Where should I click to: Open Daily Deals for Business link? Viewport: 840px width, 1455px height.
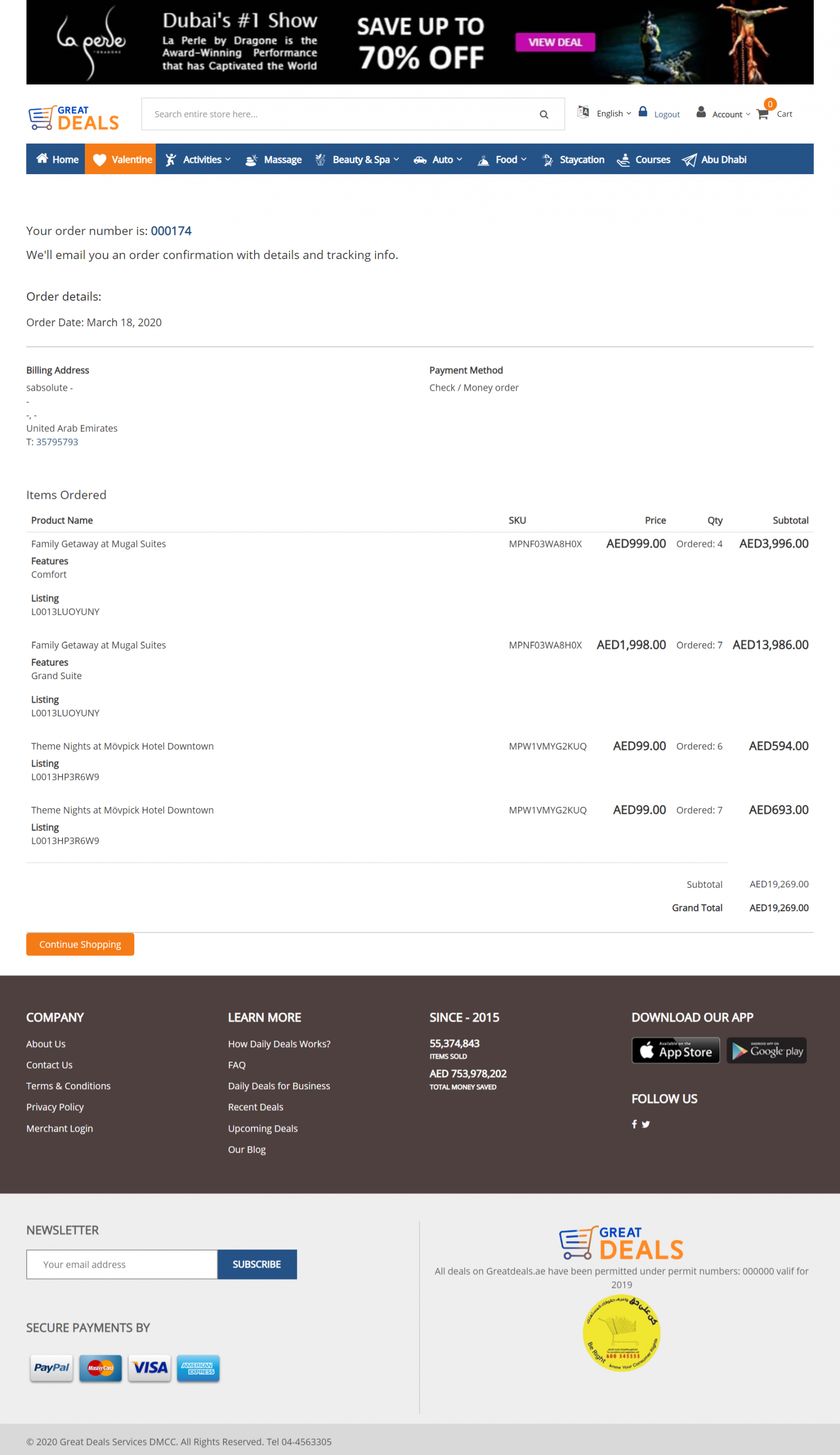[x=279, y=1086]
